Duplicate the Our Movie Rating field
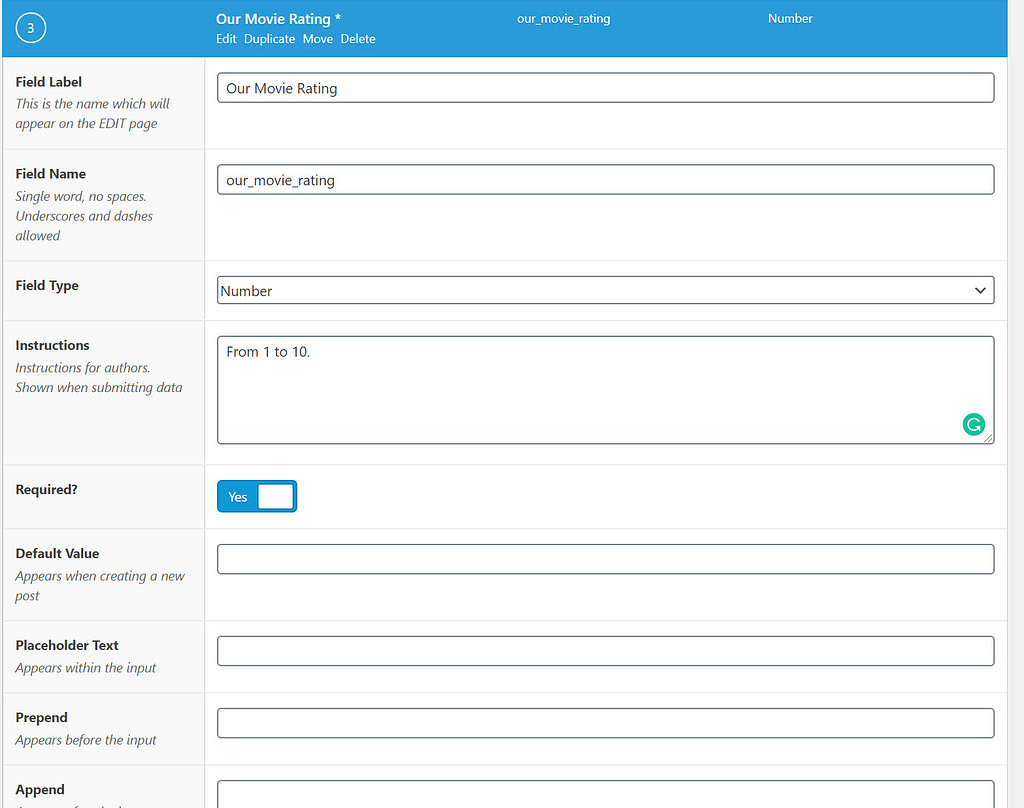The height and width of the screenshot is (808, 1024). pyautogui.click(x=269, y=38)
